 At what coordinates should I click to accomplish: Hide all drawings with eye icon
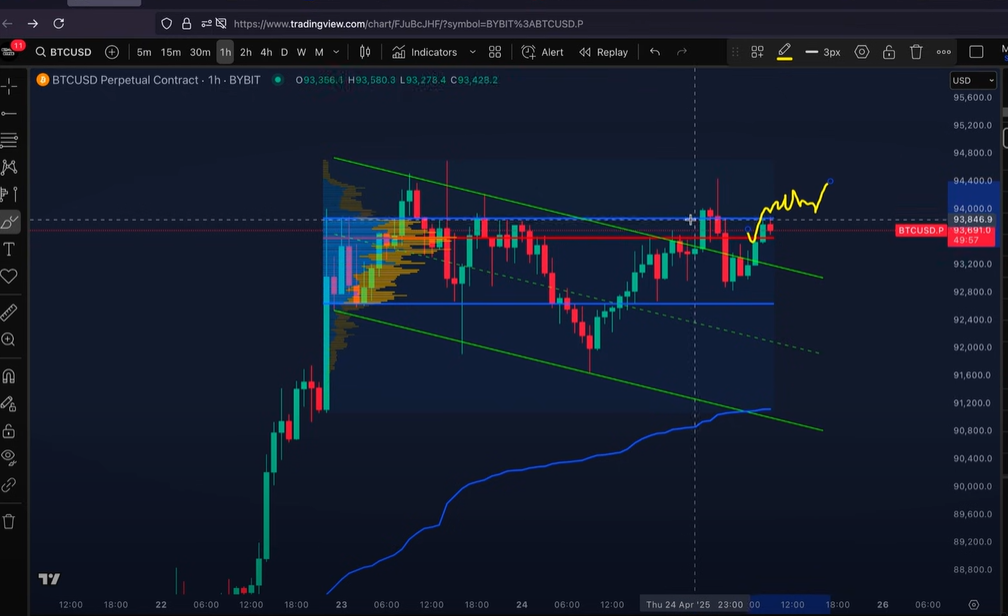tap(9, 457)
